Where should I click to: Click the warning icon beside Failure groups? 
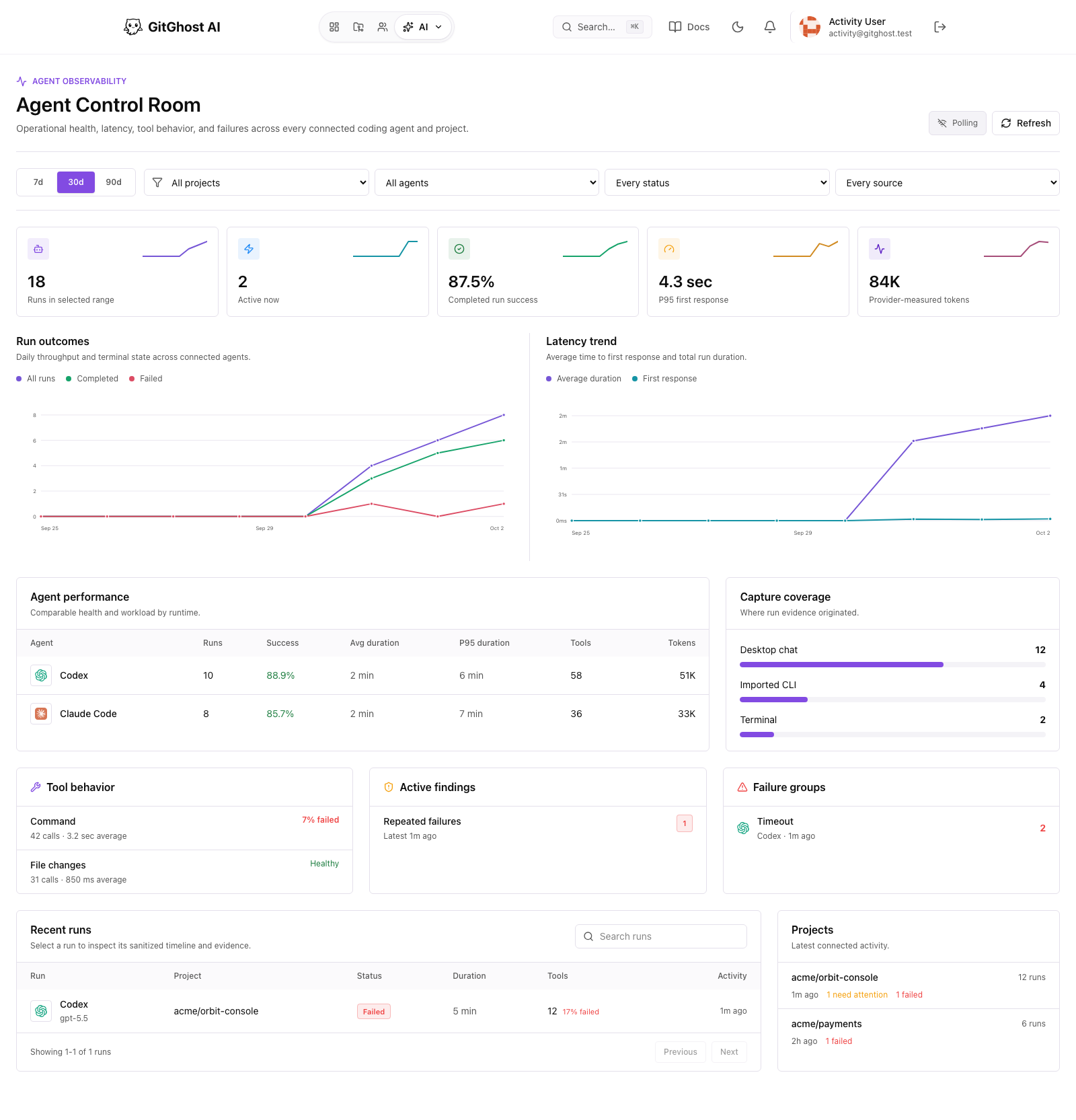[x=742, y=787]
